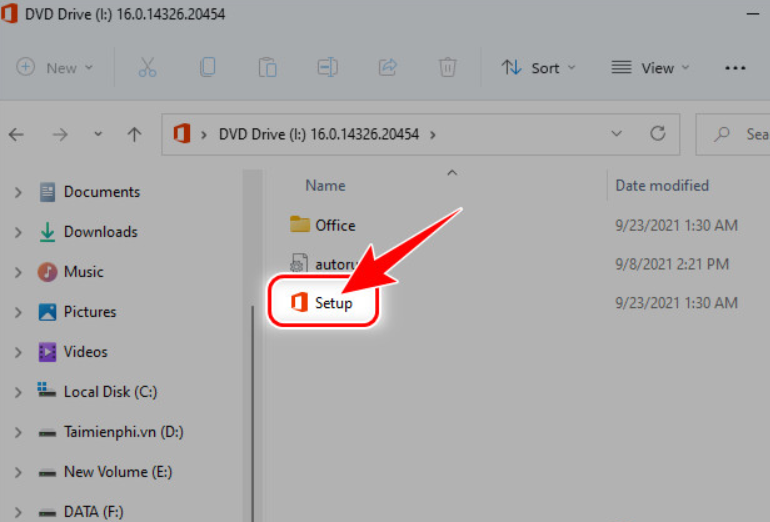Expand the Local Disk (C:) node
Viewport: 770px width, 522px height.
[18, 392]
